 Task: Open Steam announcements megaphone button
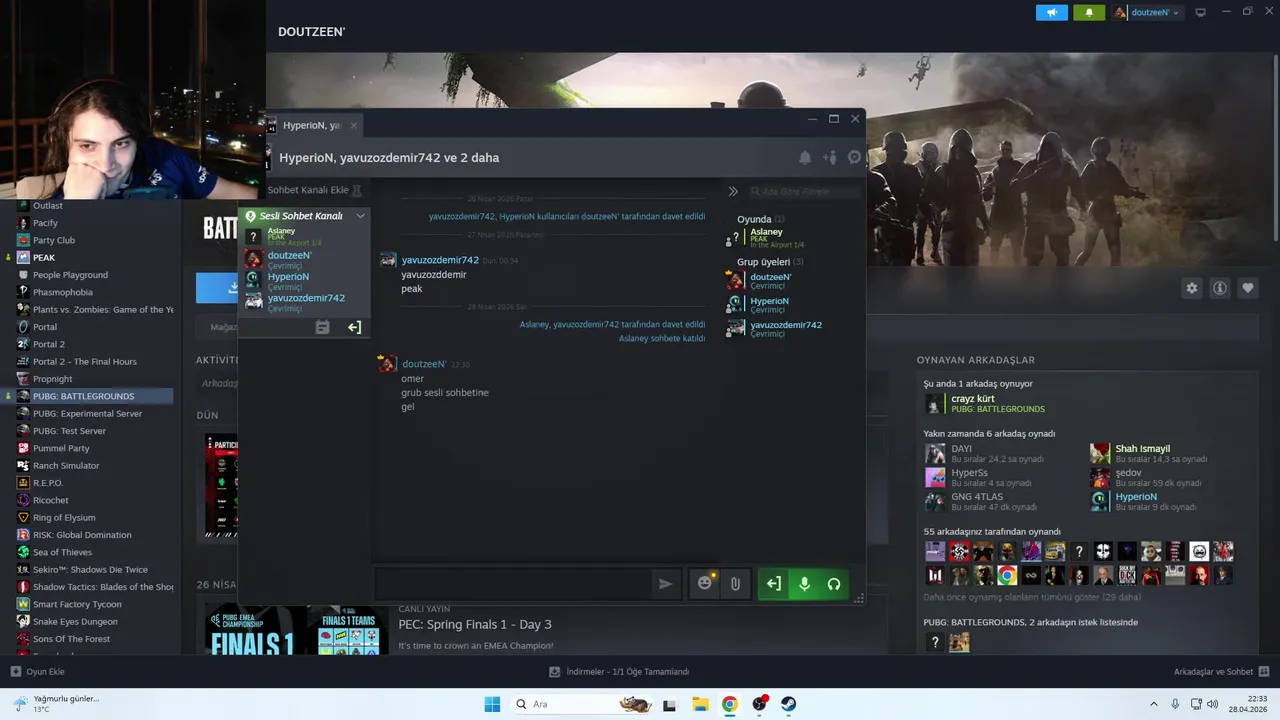(1051, 12)
